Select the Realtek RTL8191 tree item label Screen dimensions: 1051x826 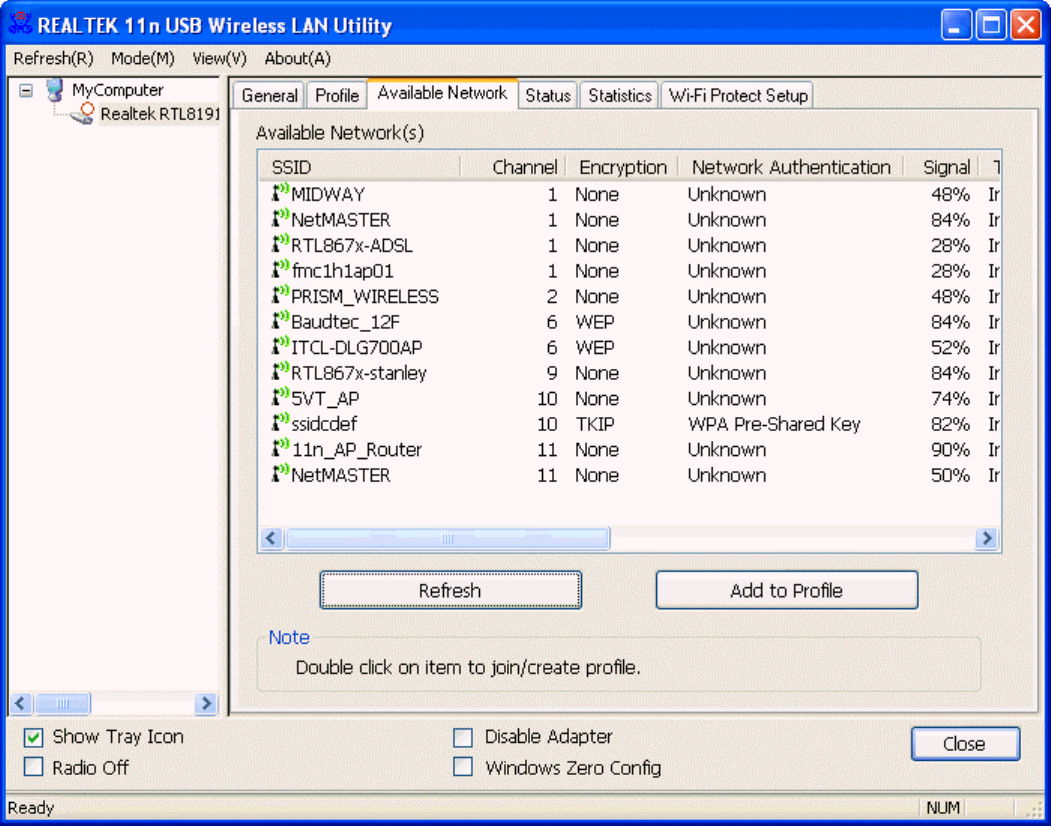(x=160, y=114)
